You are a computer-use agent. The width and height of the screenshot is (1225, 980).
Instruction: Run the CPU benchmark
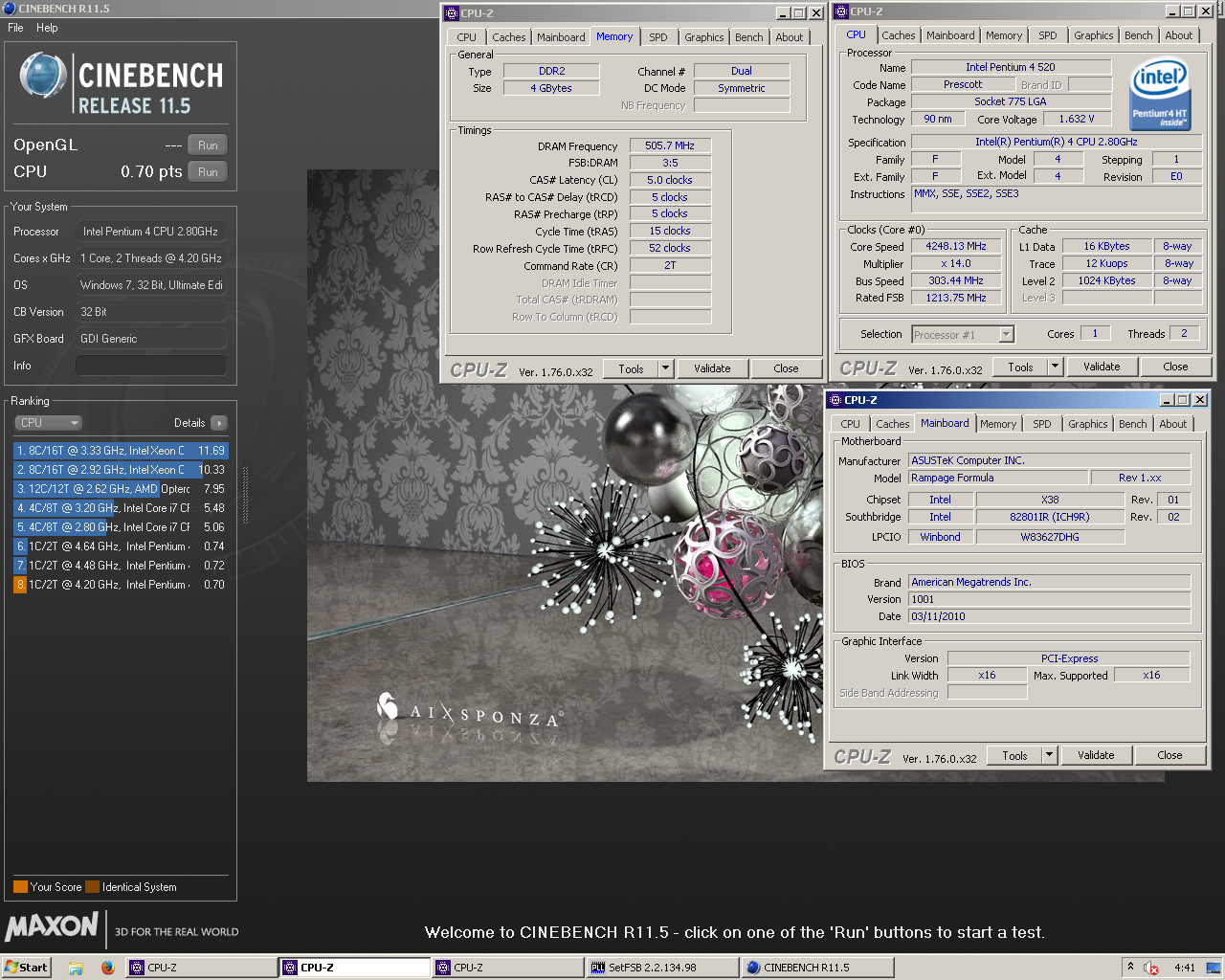tap(208, 172)
